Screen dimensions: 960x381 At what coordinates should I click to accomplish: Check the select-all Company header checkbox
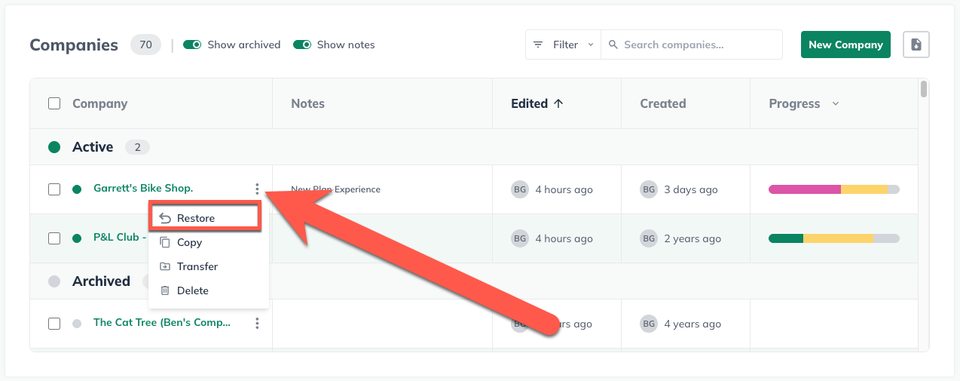(54, 104)
